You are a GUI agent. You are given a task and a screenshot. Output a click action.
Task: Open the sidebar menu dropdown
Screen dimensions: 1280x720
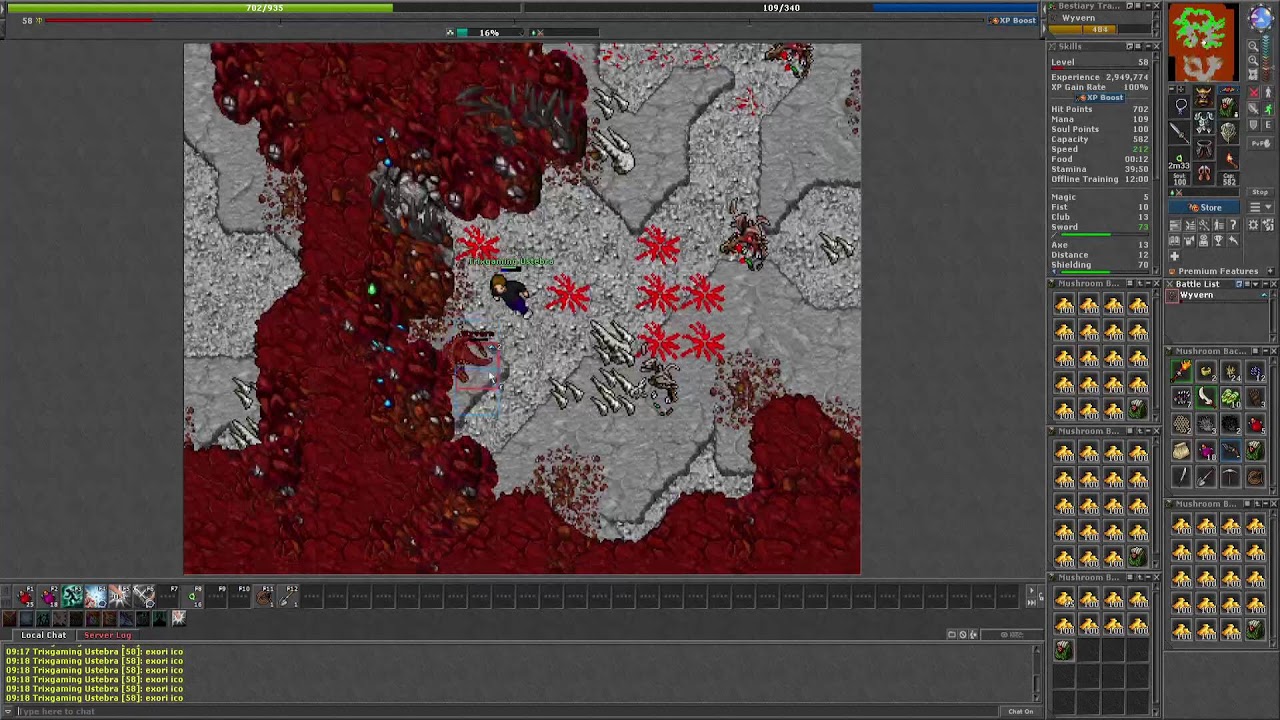[1260, 206]
